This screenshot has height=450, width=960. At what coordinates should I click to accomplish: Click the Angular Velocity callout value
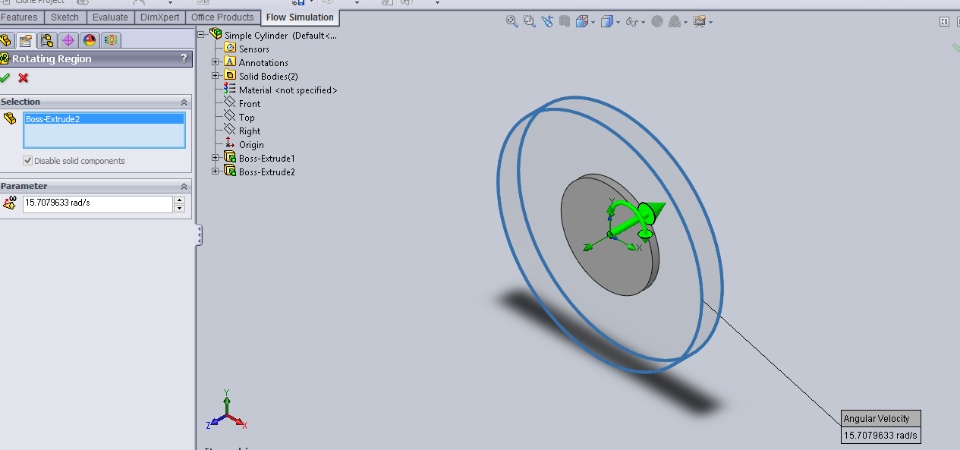tap(880, 435)
